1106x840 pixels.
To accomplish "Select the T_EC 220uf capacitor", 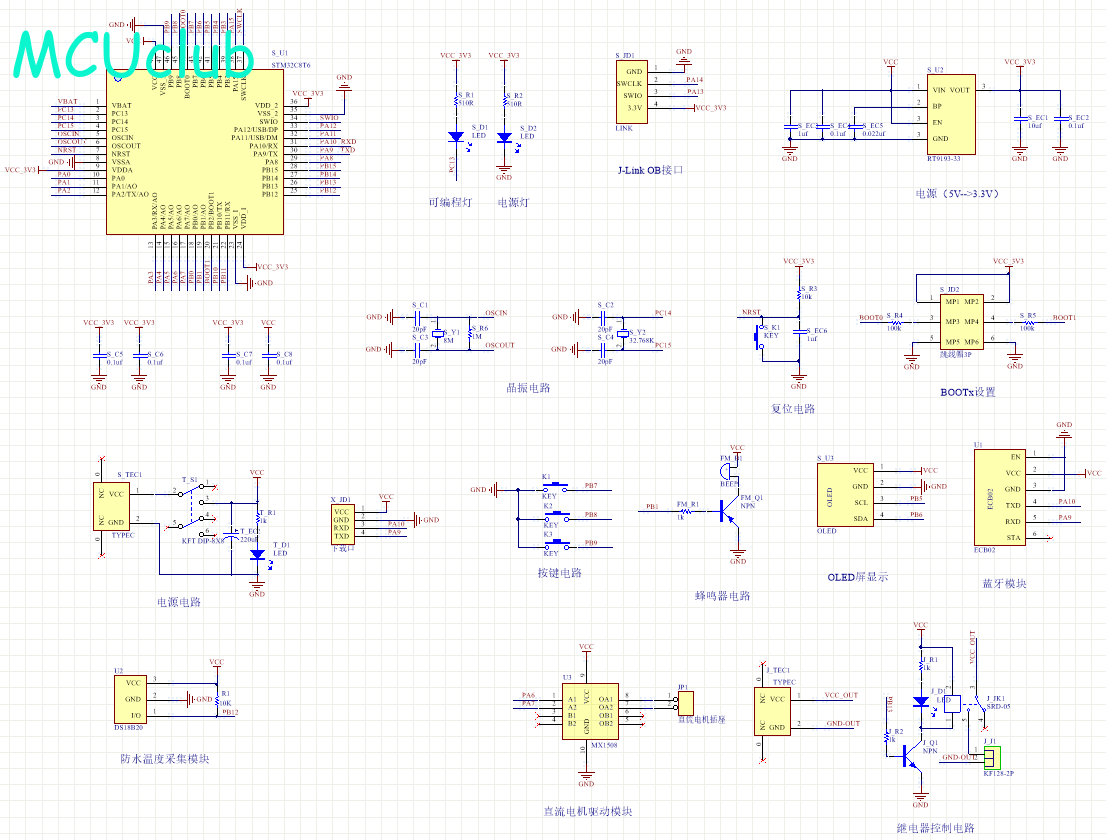I will [x=231, y=535].
